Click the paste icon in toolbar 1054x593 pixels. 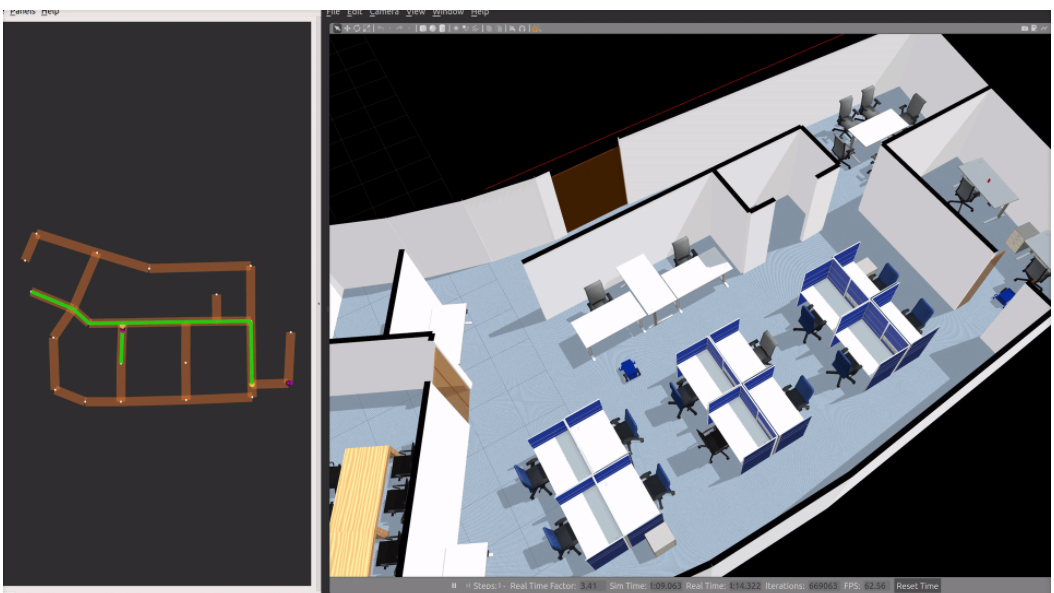tap(499, 28)
